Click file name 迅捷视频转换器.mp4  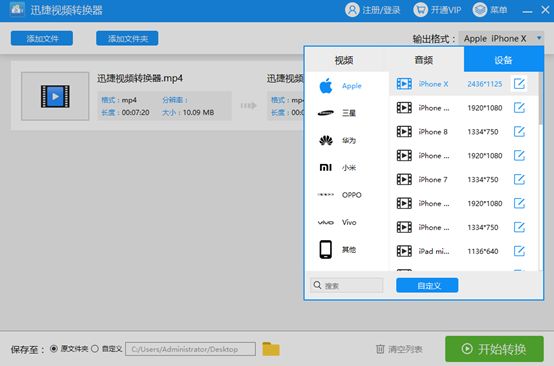pyautogui.click(x=140, y=78)
